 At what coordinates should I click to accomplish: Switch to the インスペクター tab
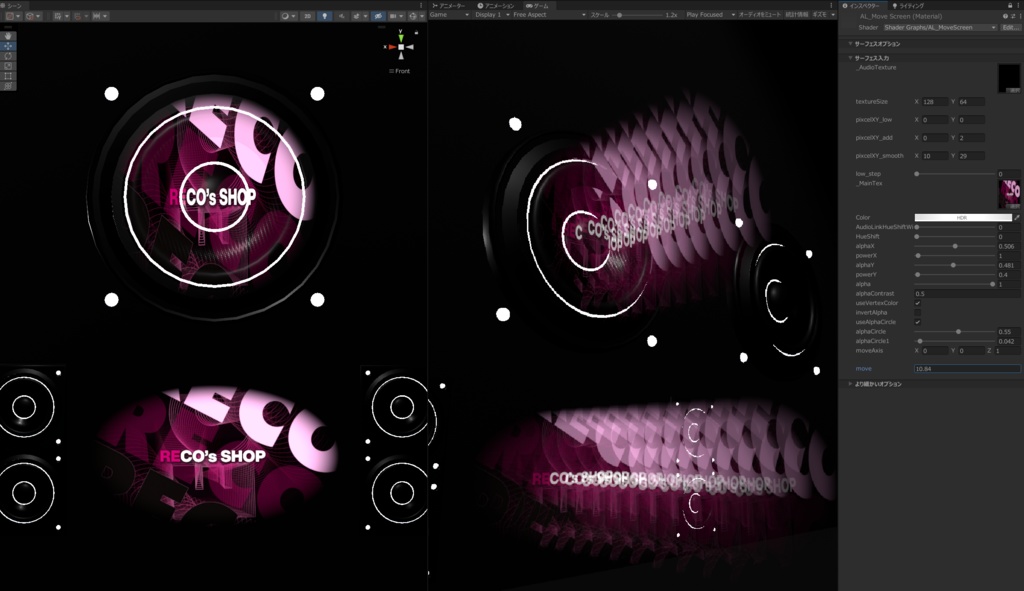[861, 5]
